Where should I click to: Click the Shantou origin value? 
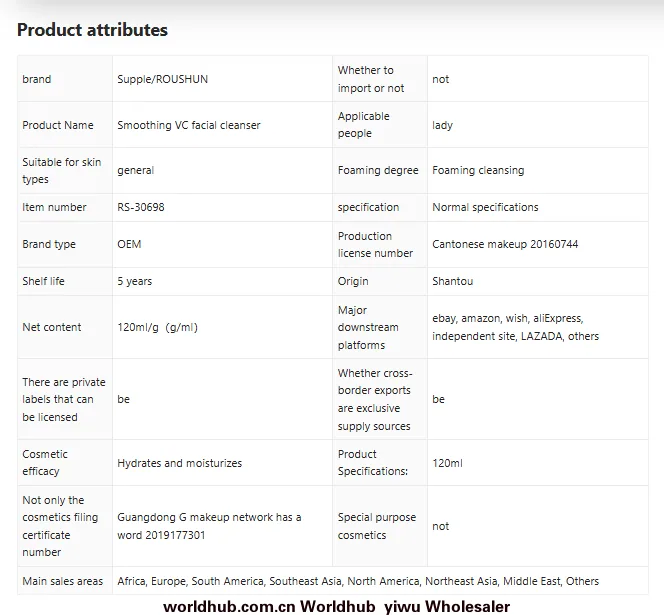453,281
